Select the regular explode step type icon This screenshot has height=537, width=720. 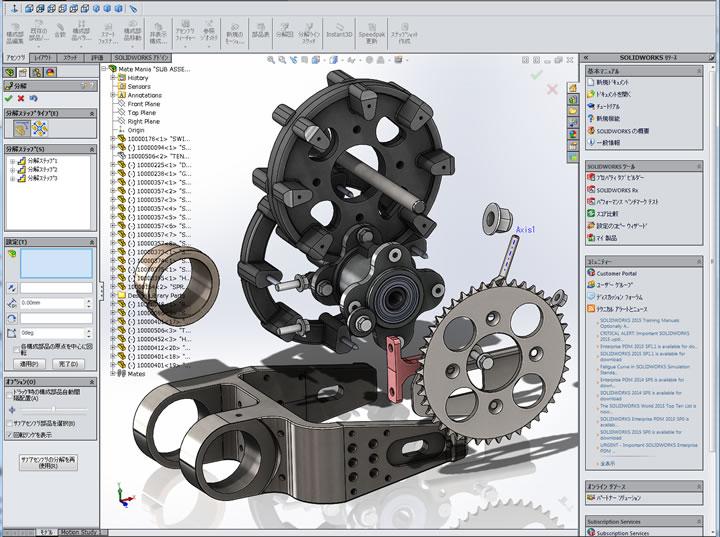[22, 129]
